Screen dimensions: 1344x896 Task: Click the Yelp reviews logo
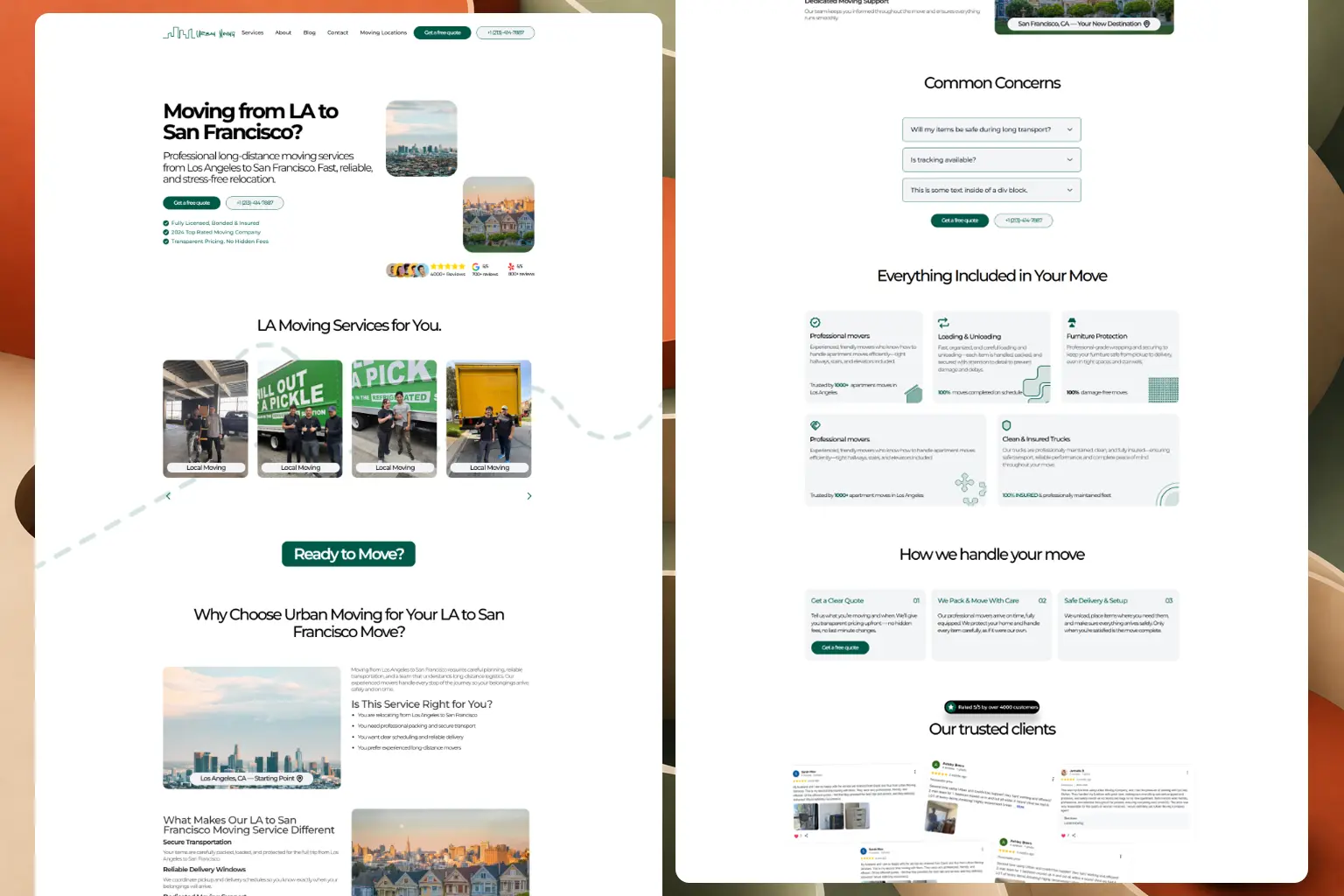pyautogui.click(x=511, y=267)
